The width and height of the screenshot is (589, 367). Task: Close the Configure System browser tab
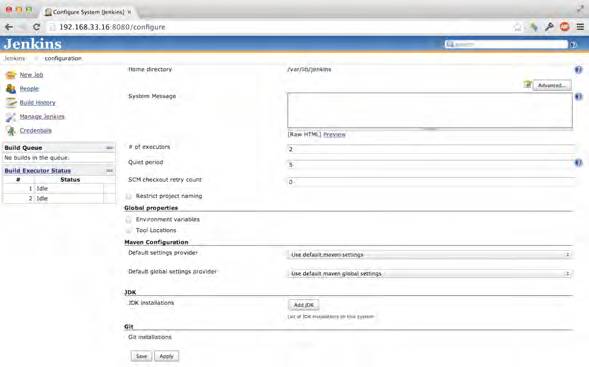click(x=129, y=12)
